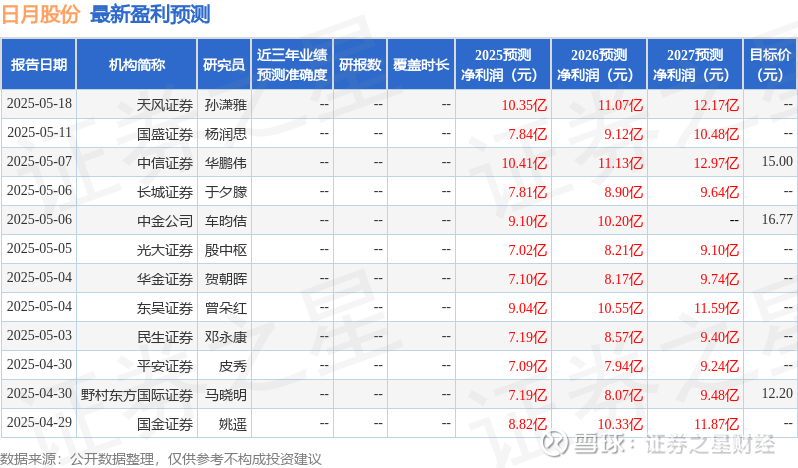Click the 研报数 column header
Viewport: 798px width, 468px height.
point(360,65)
